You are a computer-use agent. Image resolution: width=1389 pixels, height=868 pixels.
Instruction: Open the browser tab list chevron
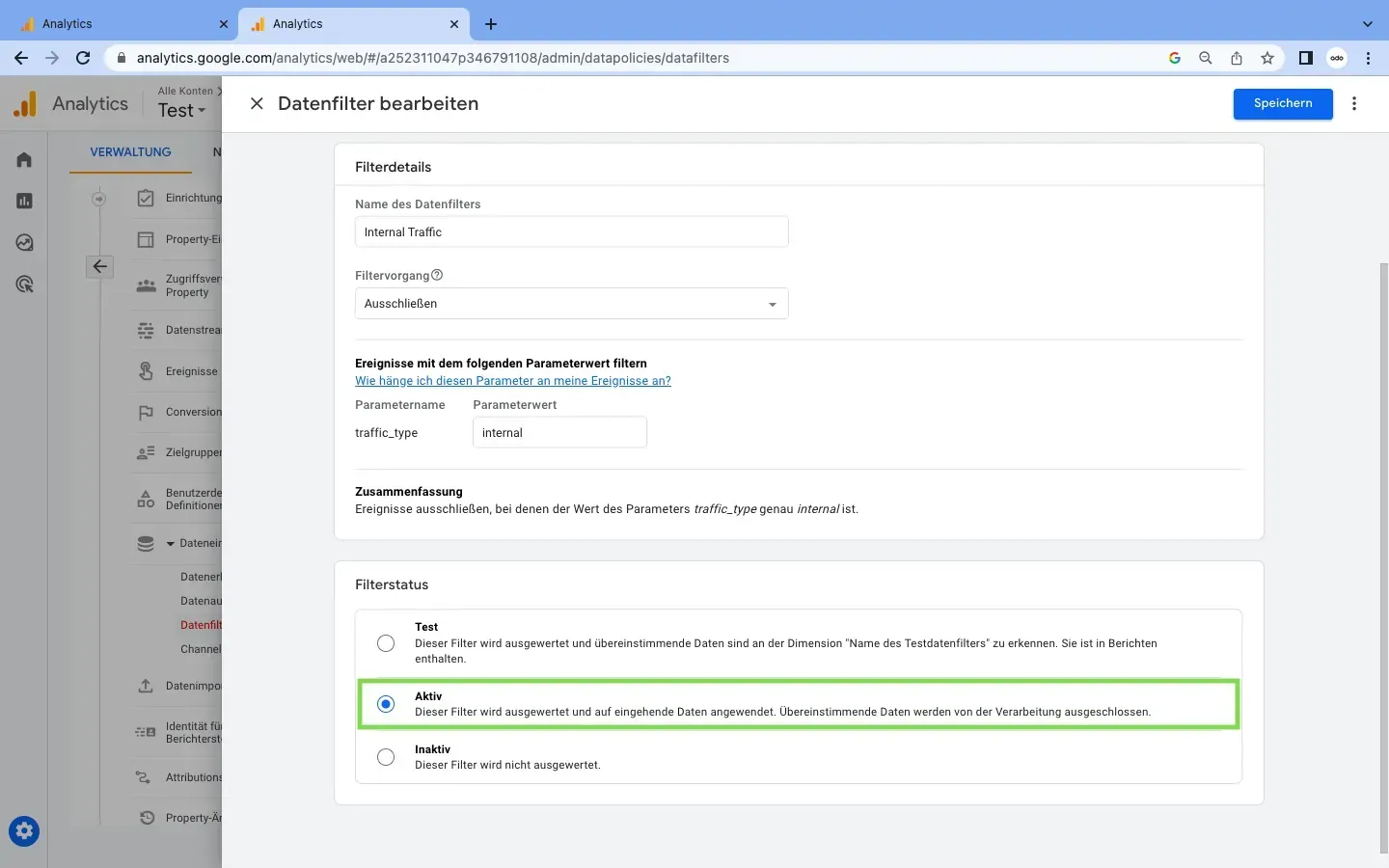click(1367, 24)
